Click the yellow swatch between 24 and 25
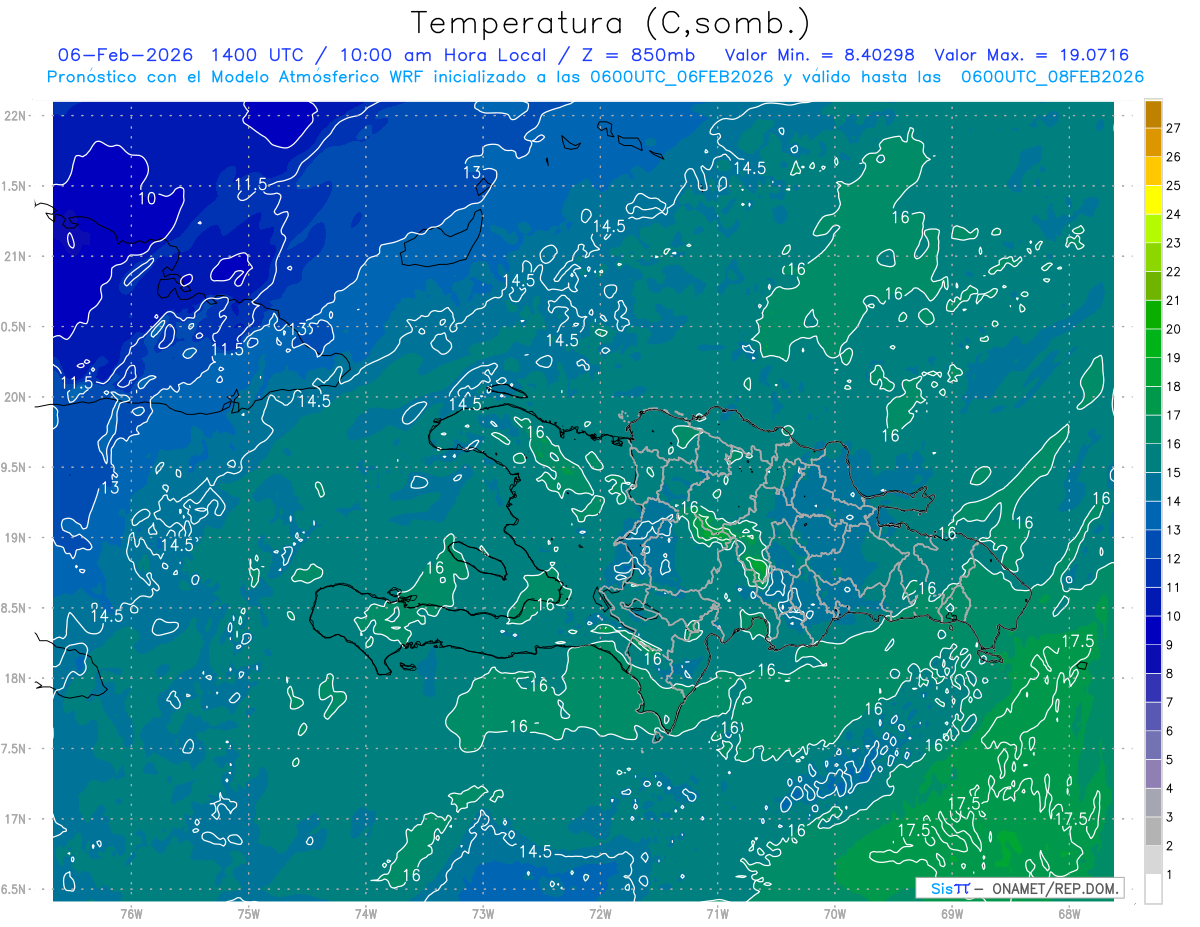Screen dimensions: 1200x927 1153,200
